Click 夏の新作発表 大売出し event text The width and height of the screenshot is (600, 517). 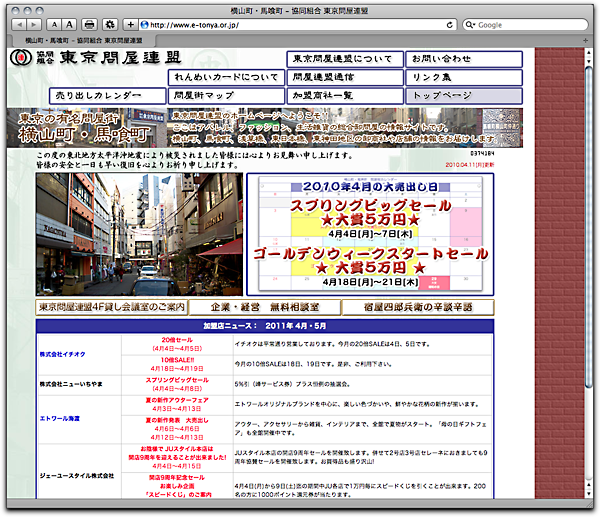177,420
